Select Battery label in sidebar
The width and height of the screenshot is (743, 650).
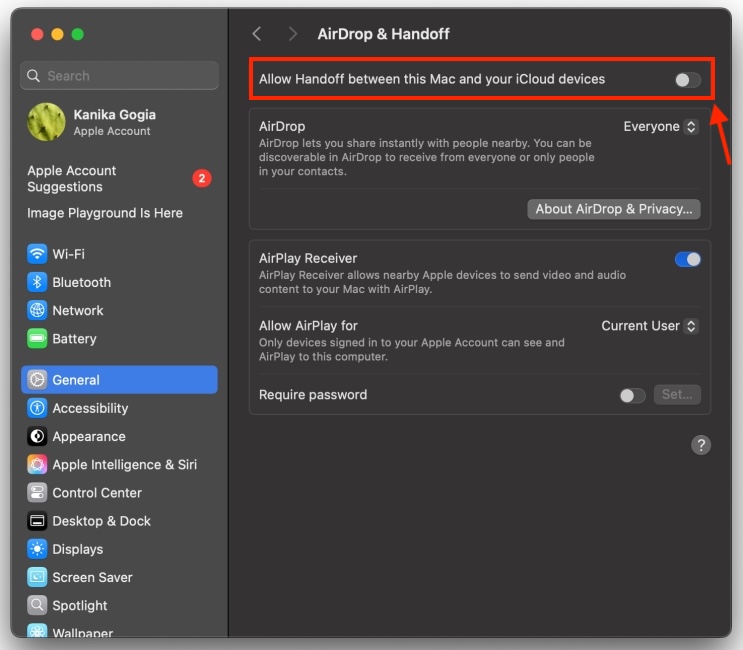74,339
